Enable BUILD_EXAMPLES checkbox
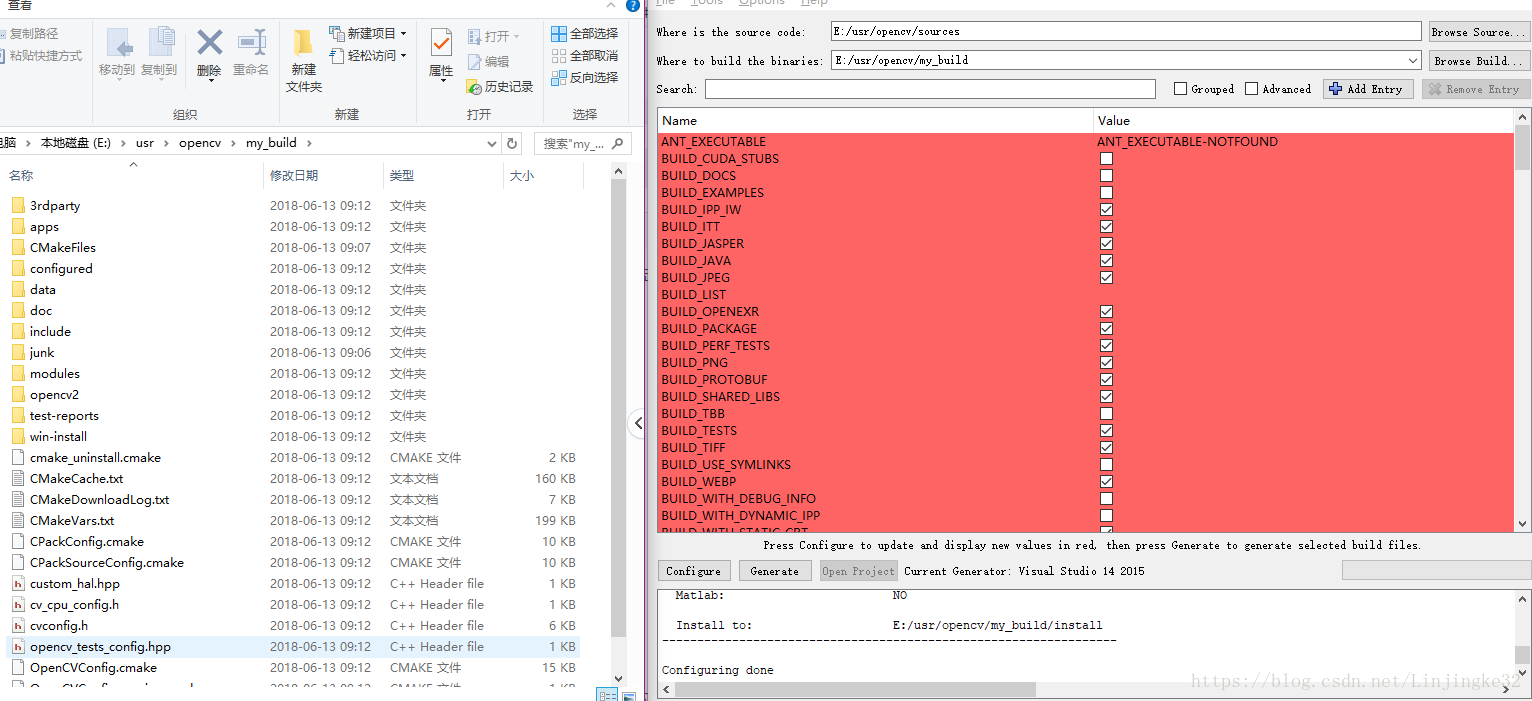The height and width of the screenshot is (701, 1532). (x=1106, y=192)
